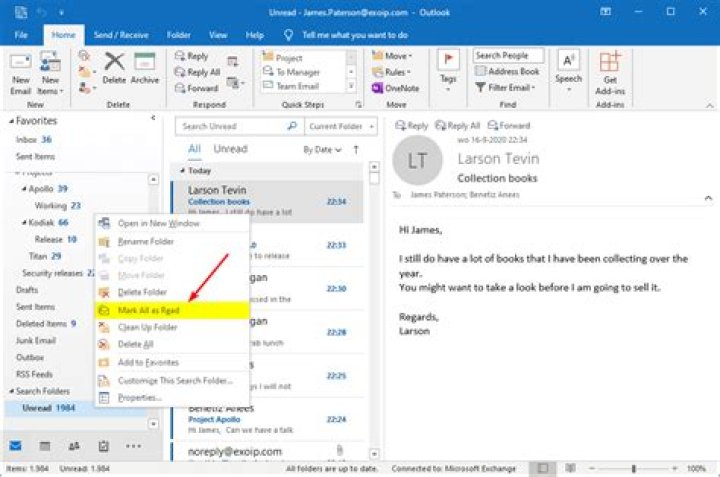Open the Send / Receive tab

(121, 35)
